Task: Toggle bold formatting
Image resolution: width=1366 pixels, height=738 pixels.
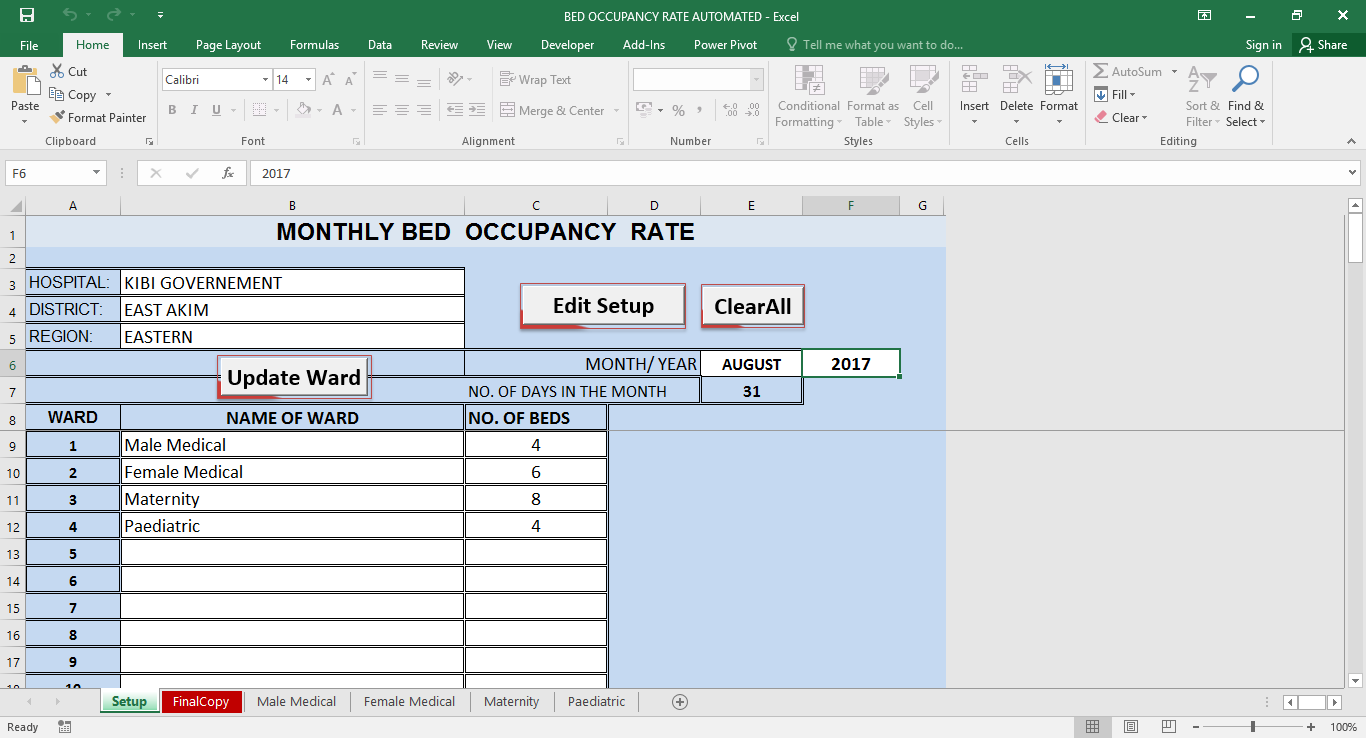Action: click(171, 110)
